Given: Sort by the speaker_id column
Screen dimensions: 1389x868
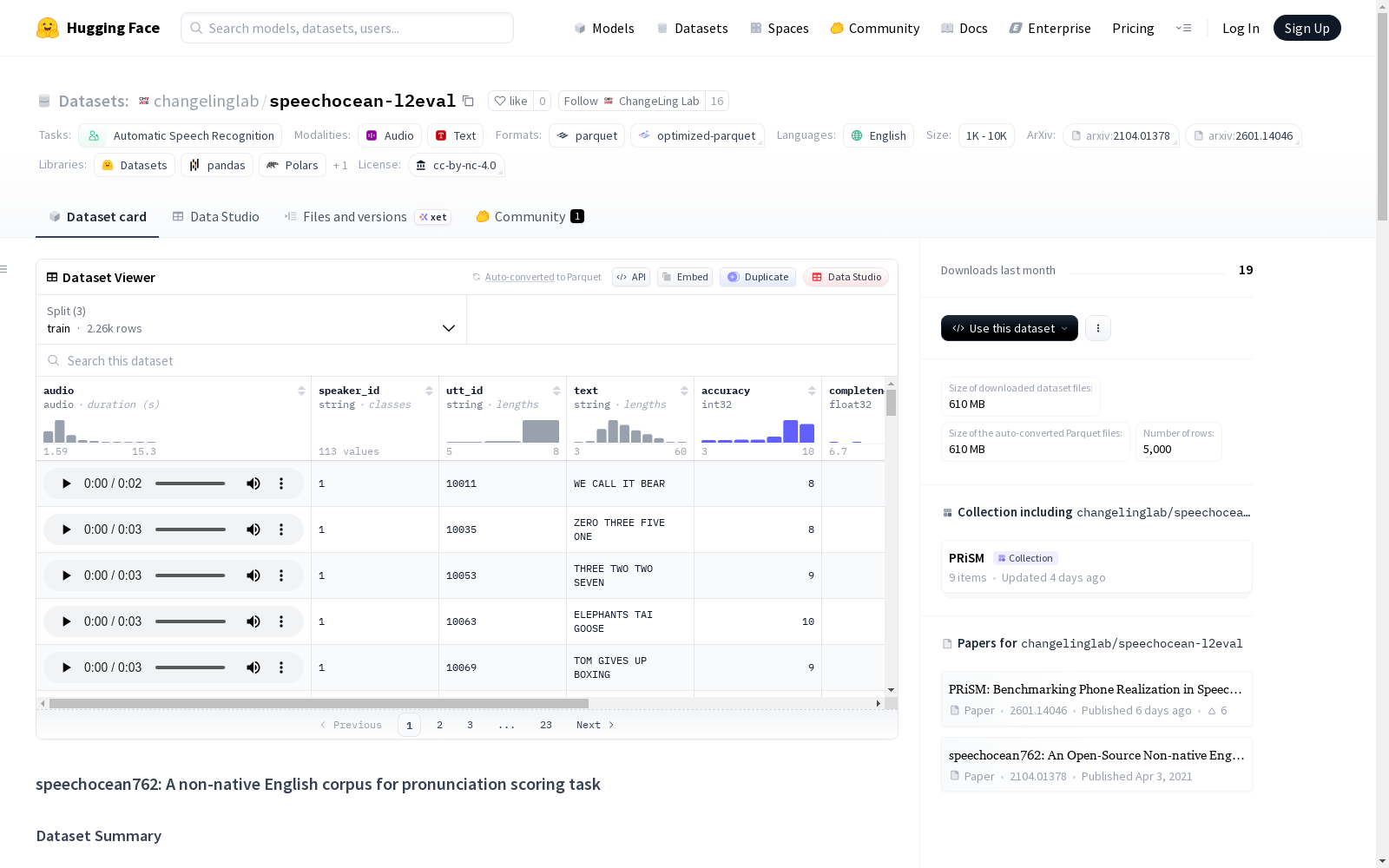Looking at the screenshot, I should click(429, 391).
